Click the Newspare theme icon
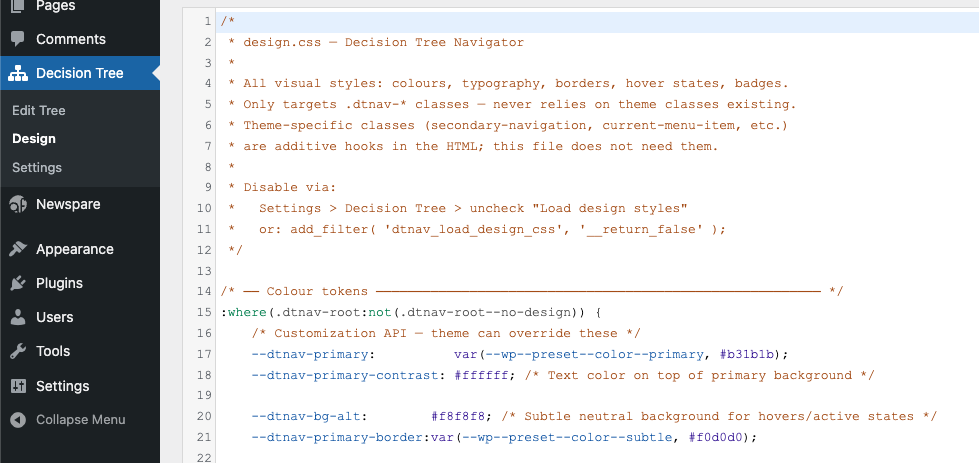 pyautogui.click(x=18, y=204)
